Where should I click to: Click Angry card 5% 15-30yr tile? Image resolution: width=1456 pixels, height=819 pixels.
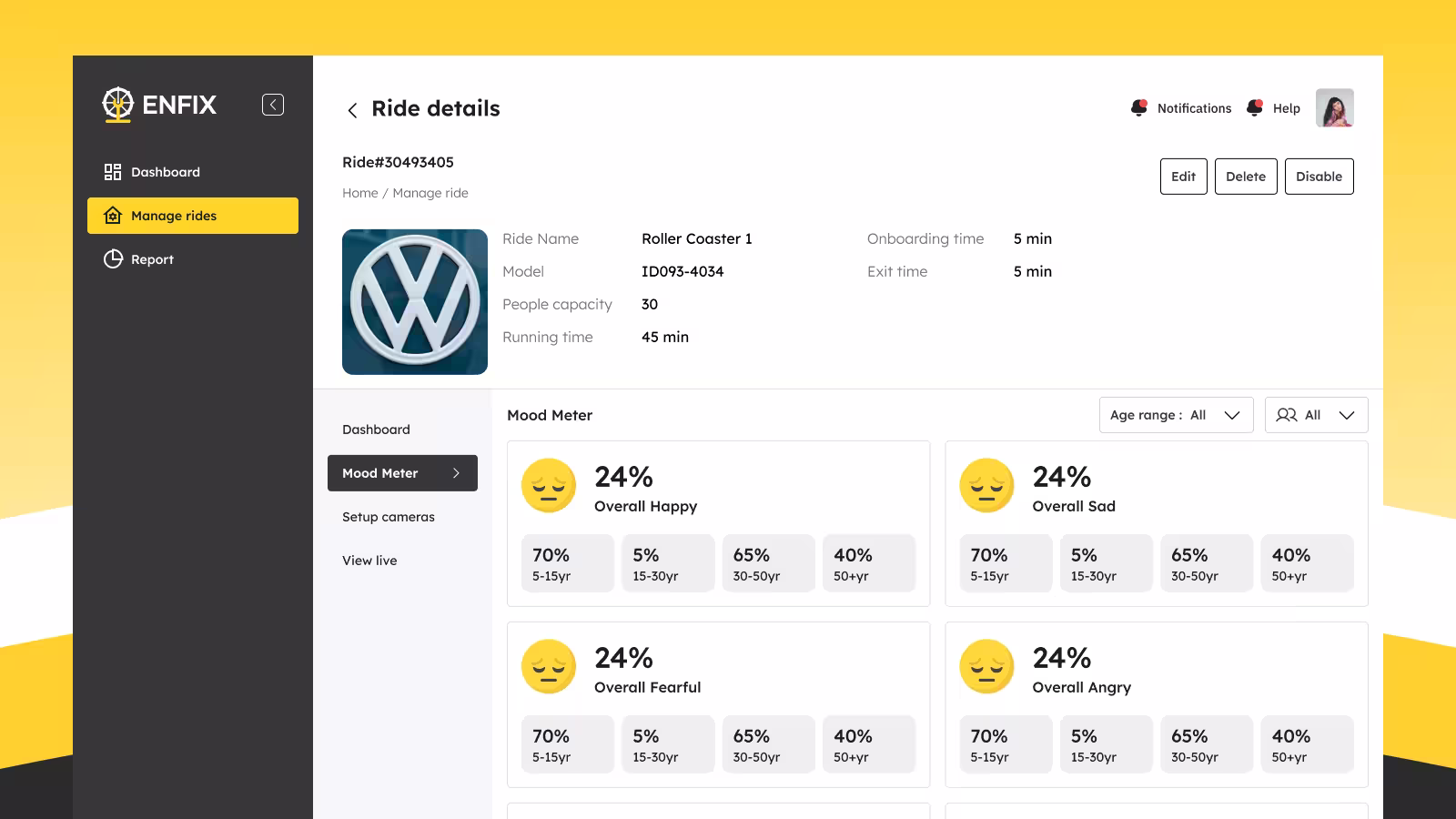click(1107, 744)
